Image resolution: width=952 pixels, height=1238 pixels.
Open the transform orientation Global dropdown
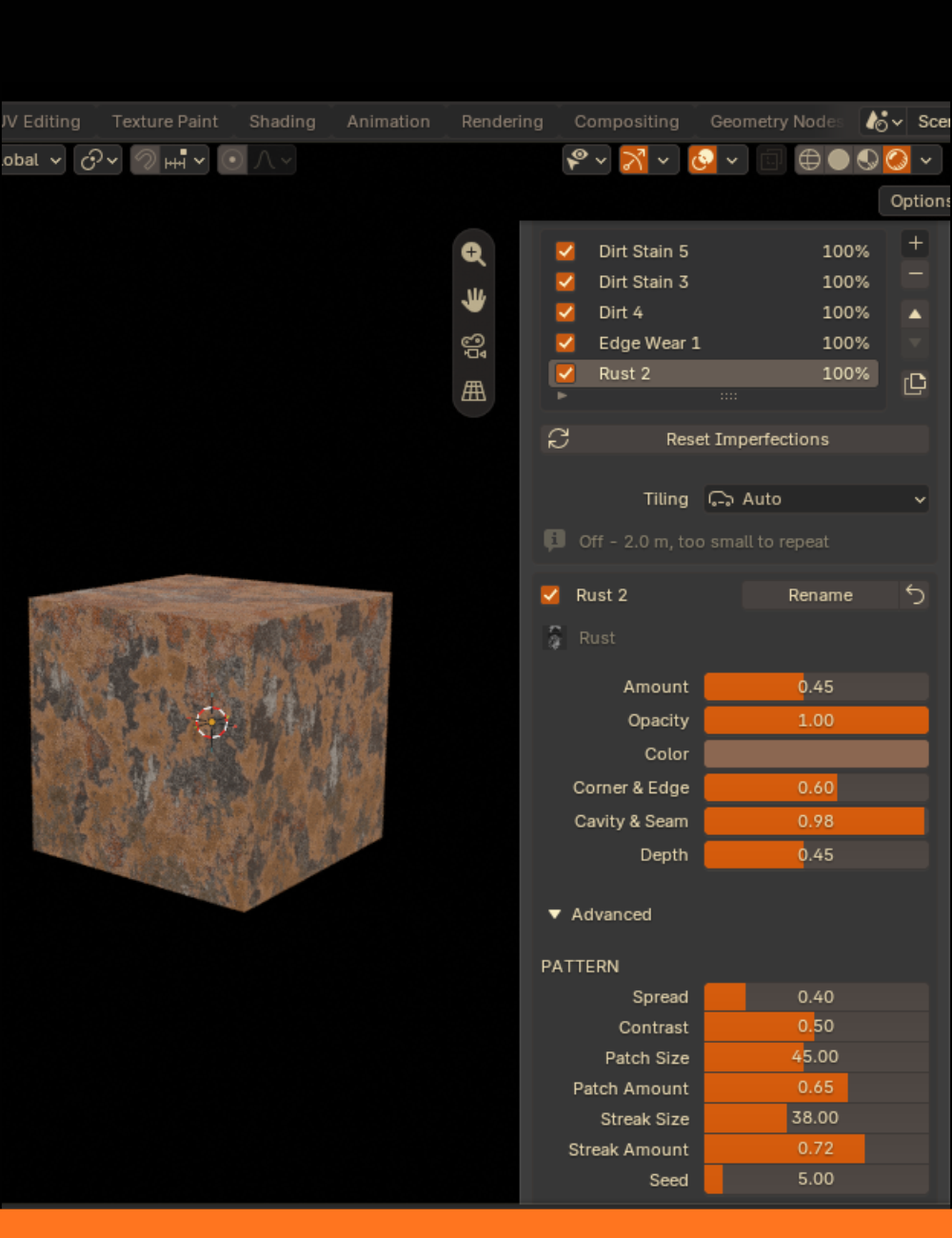31,160
